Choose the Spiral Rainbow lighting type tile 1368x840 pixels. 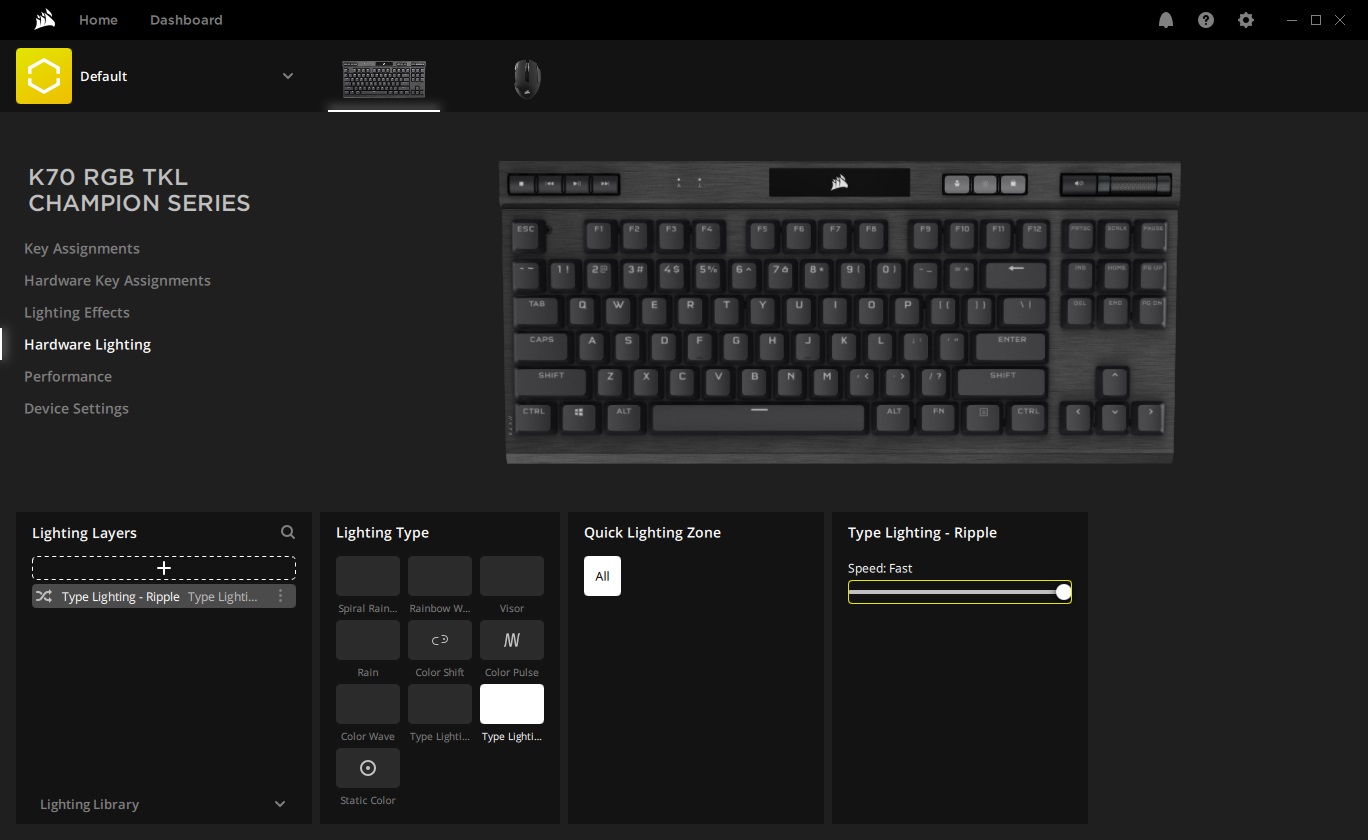368,576
